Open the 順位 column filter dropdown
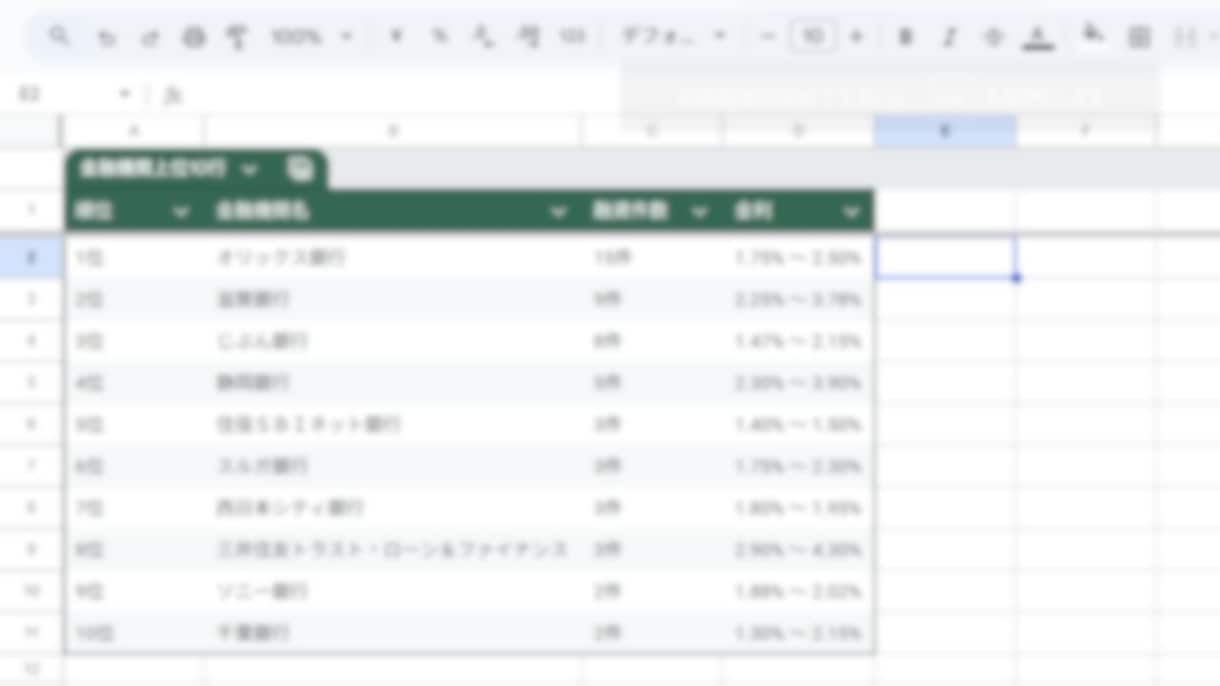This screenshot has width=1220, height=686. (181, 212)
